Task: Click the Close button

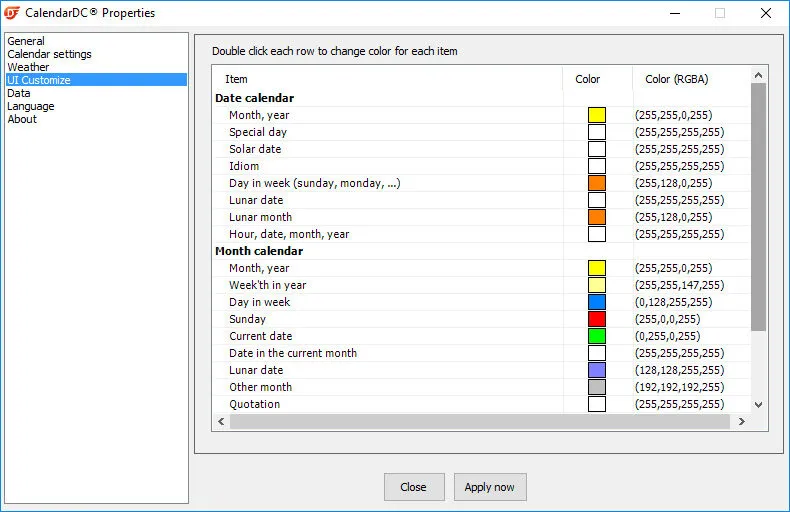Action: click(413, 487)
